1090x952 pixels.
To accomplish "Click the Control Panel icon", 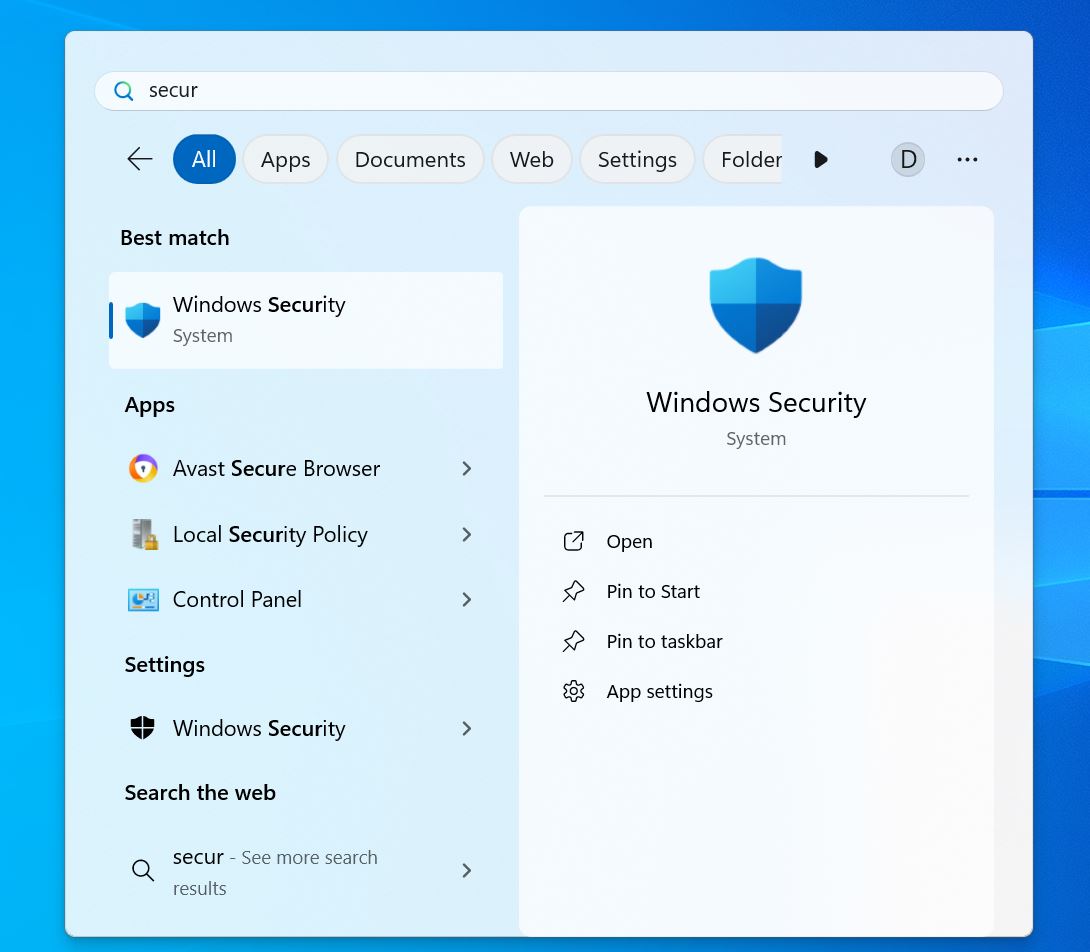I will (143, 599).
